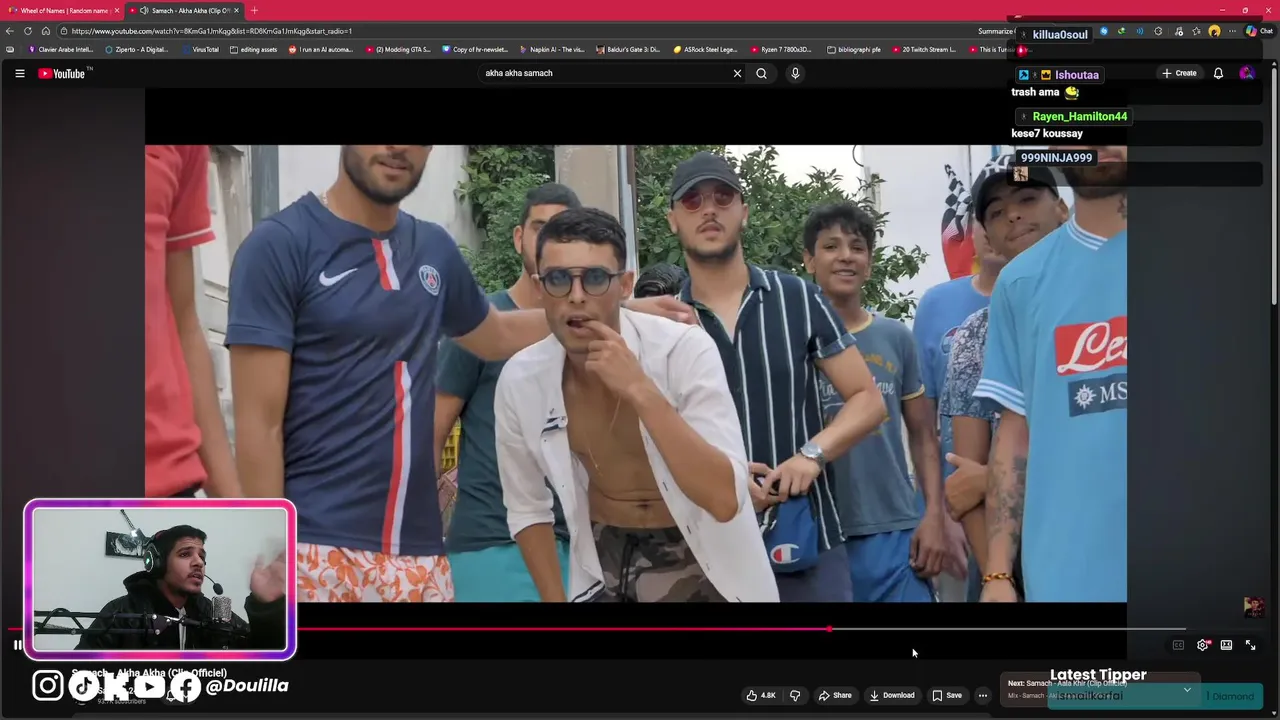Click the tab audio speaker icon
The height and width of the screenshot is (720, 1280).
click(x=144, y=10)
